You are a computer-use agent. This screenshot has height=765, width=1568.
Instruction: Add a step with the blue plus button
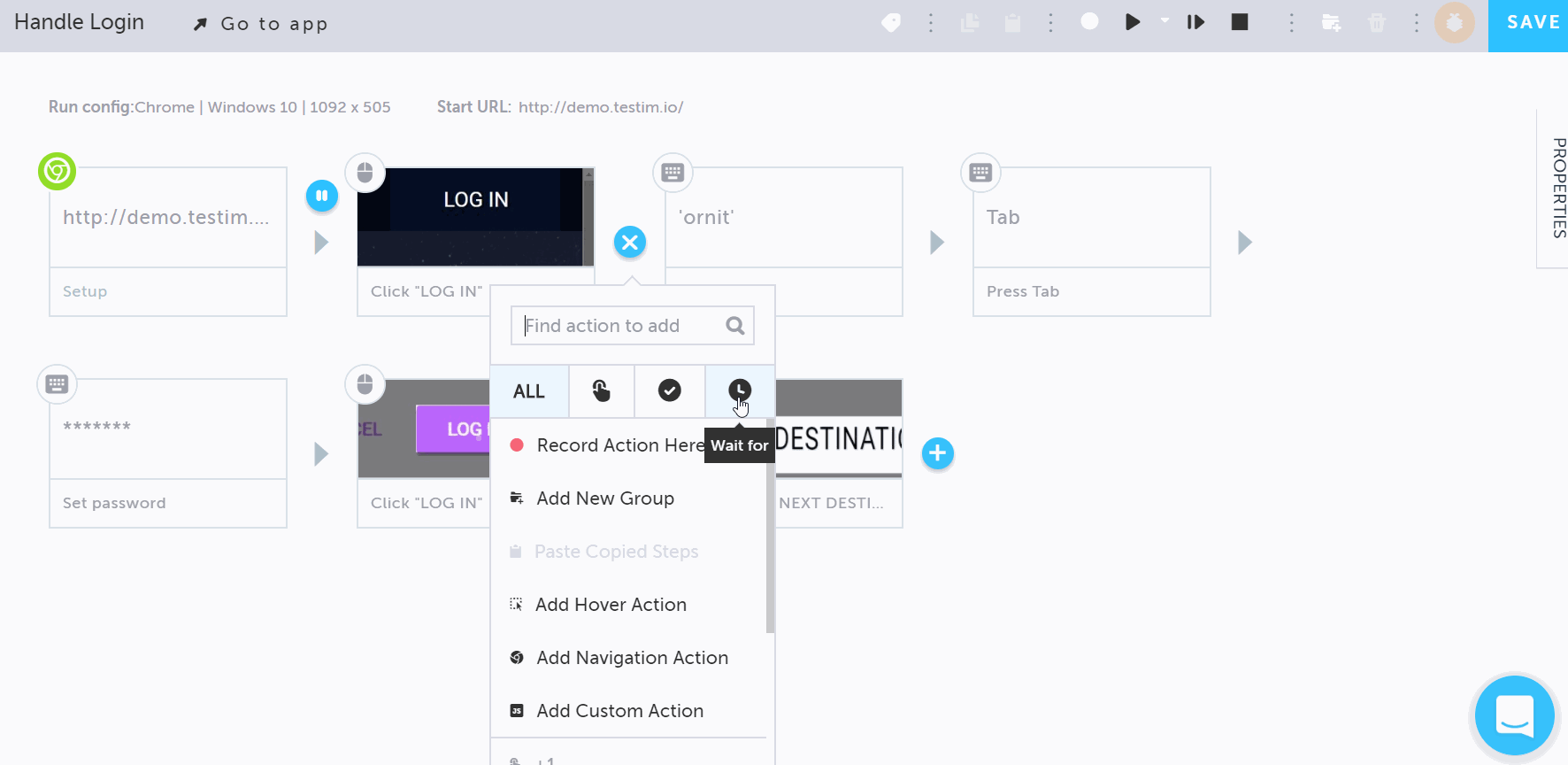coord(938,453)
